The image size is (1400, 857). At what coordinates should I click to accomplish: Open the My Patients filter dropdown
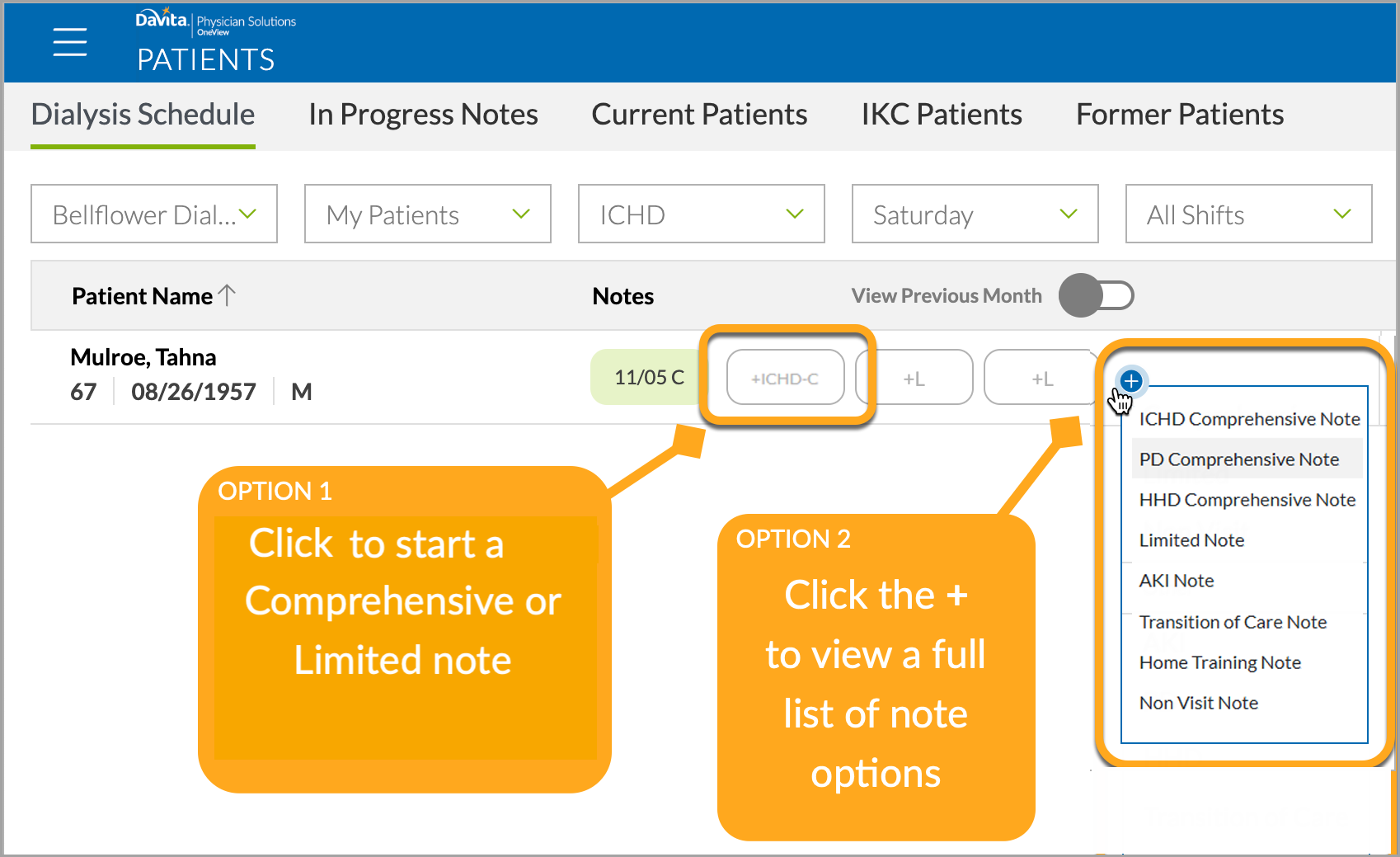click(428, 214)
